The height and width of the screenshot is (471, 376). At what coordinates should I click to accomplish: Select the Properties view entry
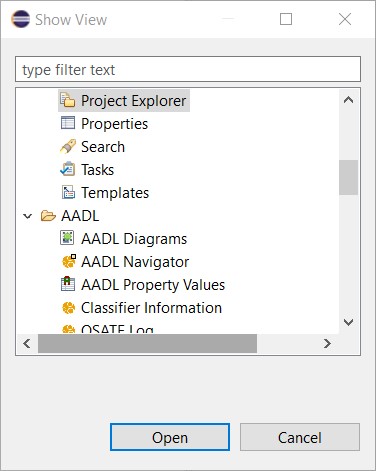tap(114, 124)
